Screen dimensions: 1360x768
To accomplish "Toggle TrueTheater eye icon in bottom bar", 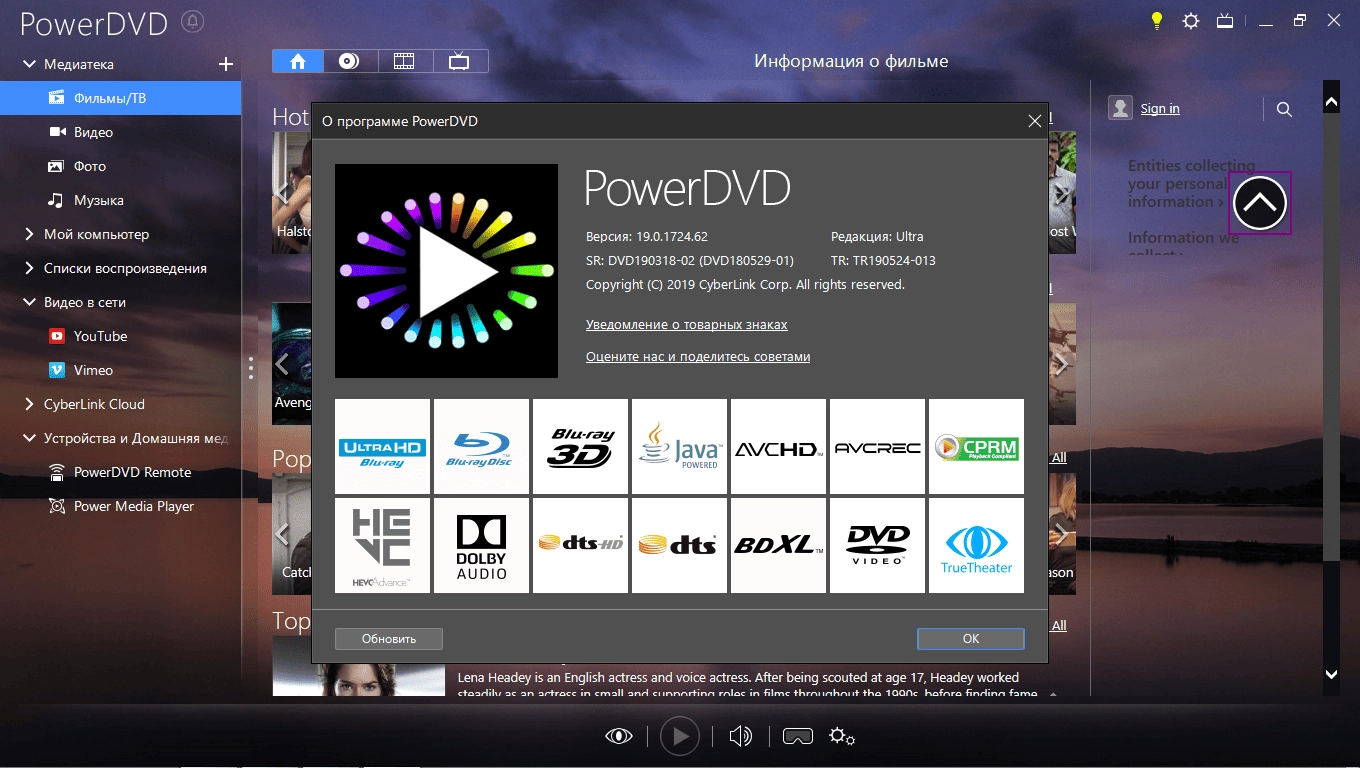I will coord(619,737).
